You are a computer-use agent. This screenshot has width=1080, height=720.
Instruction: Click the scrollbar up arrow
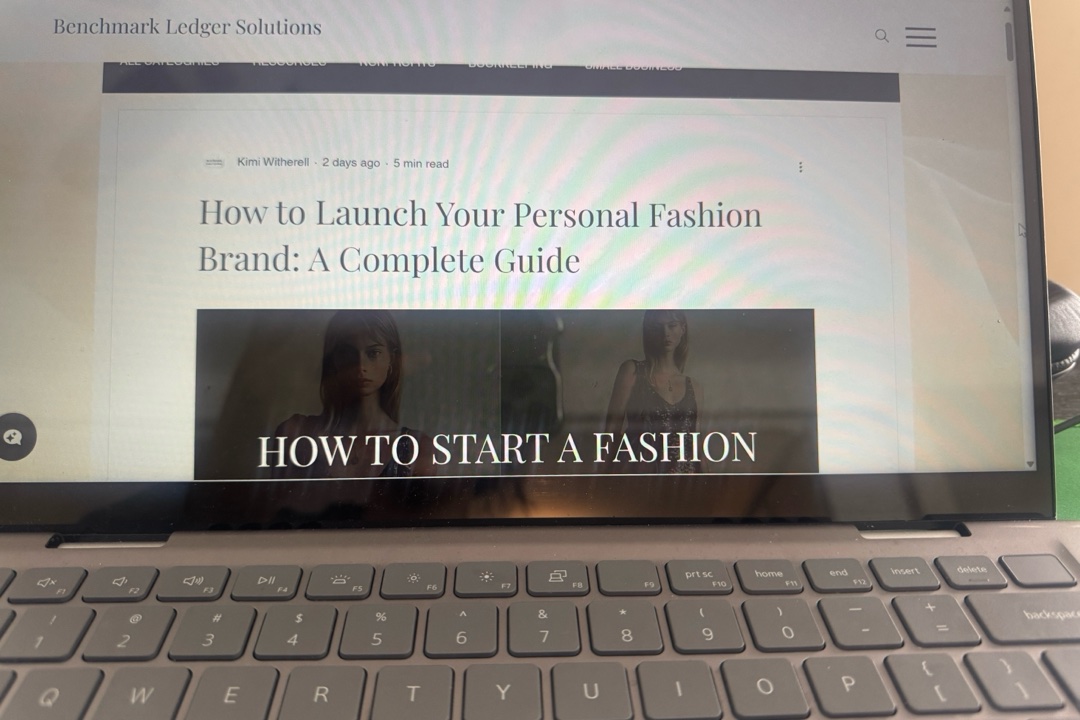coord(1009,8)
